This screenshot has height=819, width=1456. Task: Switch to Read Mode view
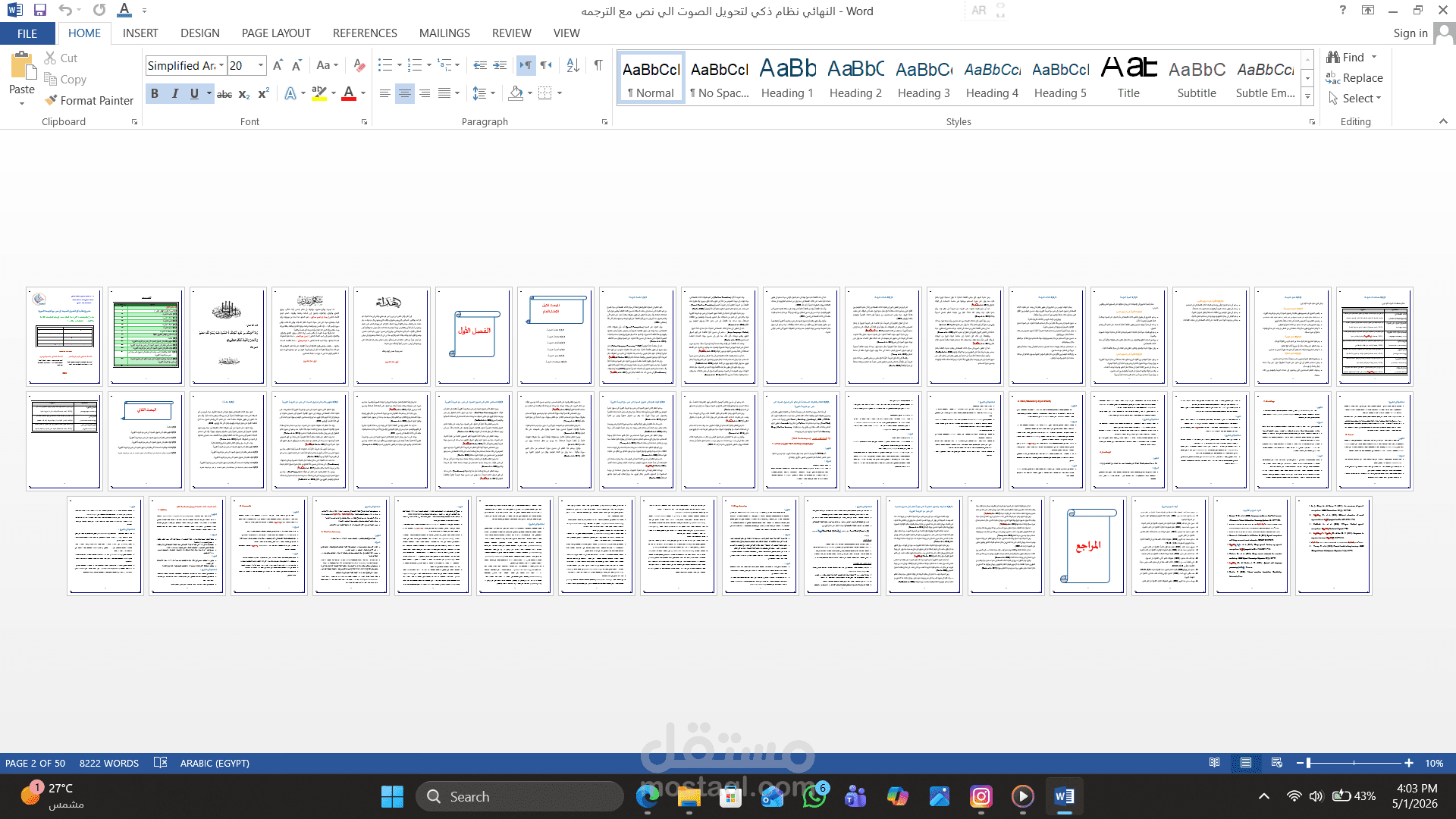[1215, 763]
